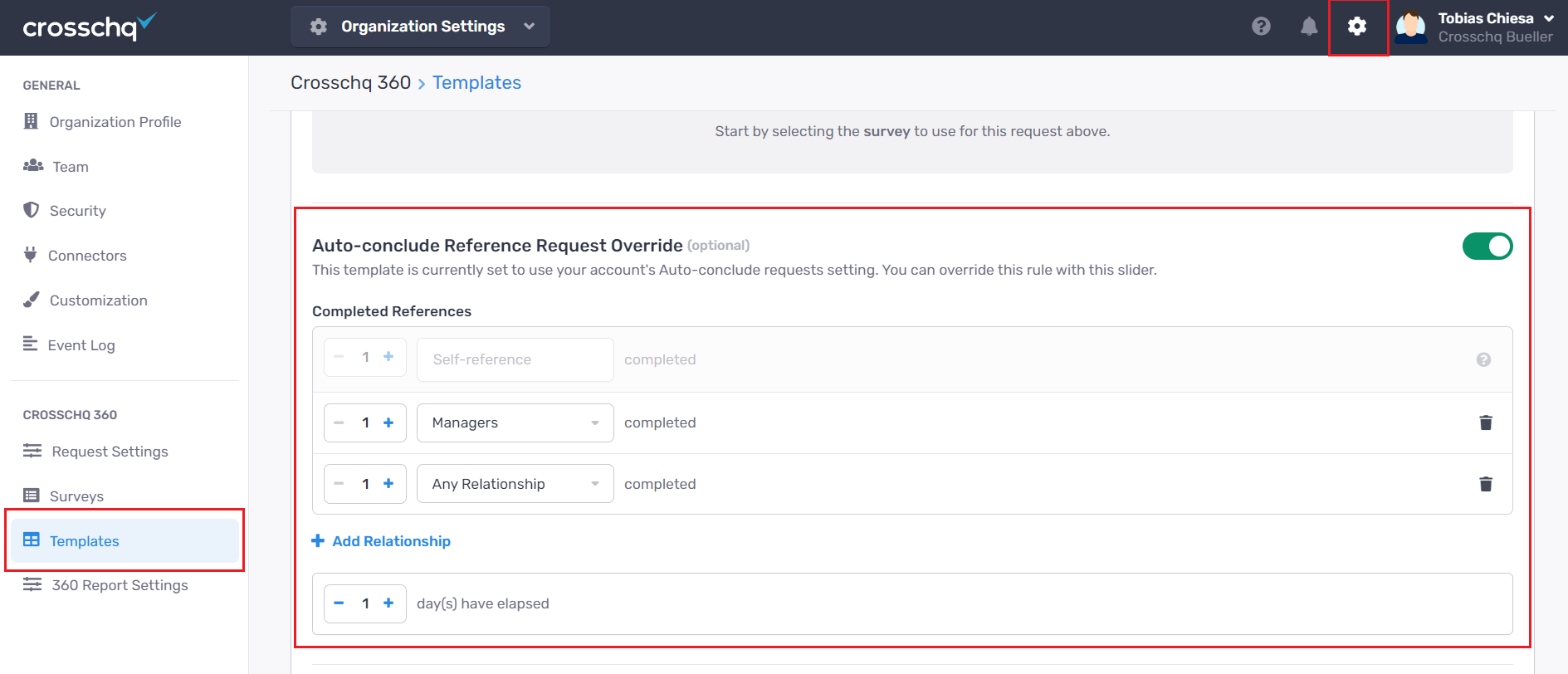Click the Organization Profile building icon
The height and width of the screenshot is (674, 1568).
coord(31,121)
